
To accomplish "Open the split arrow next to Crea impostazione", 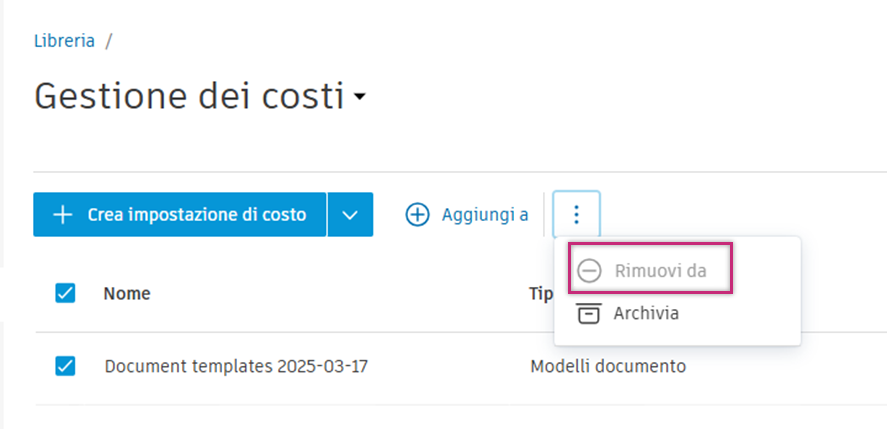I will [x=349, y=215].
